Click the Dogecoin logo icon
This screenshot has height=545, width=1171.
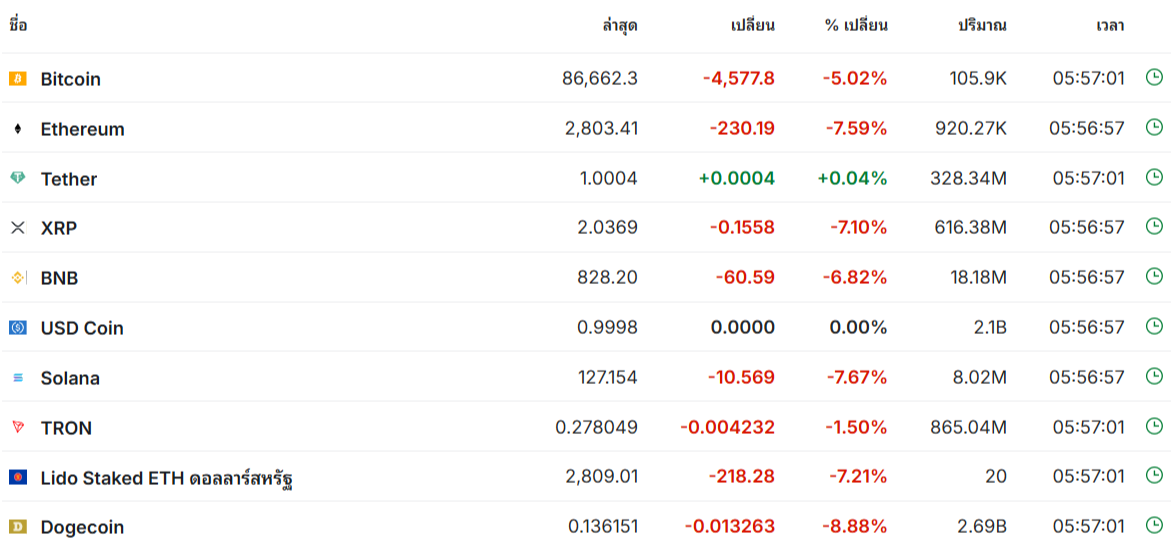coord(17,526)
